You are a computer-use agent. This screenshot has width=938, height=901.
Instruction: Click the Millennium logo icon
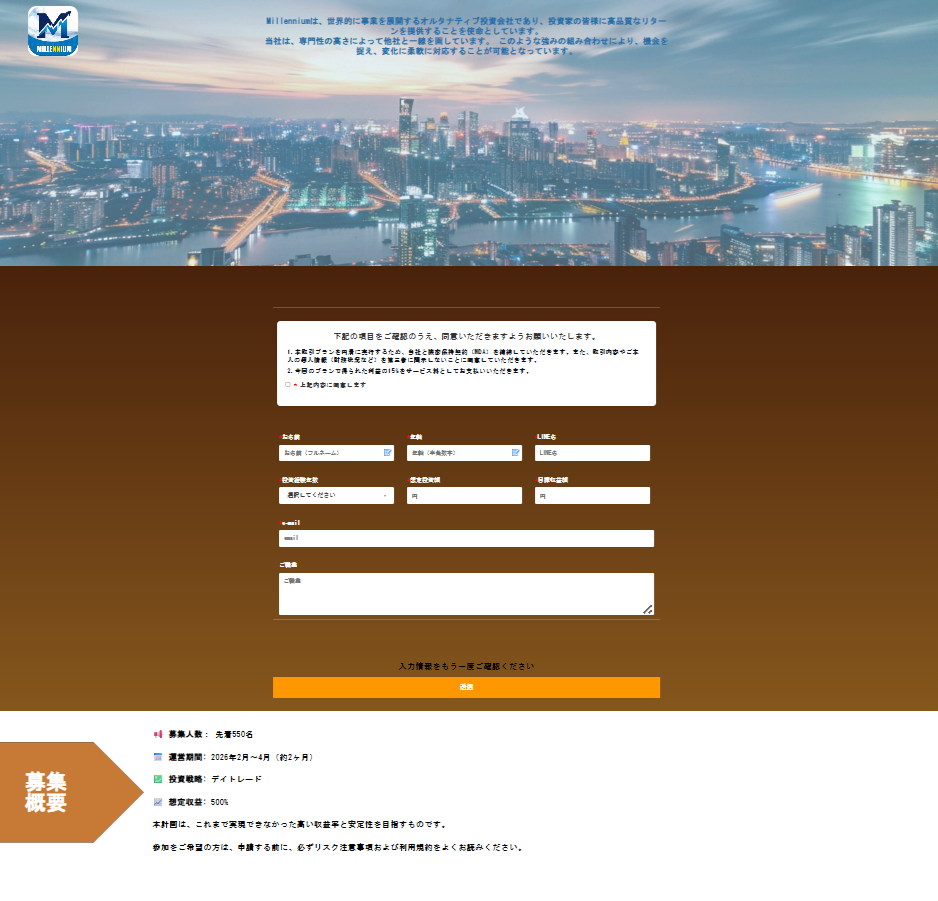pos(53,31)
